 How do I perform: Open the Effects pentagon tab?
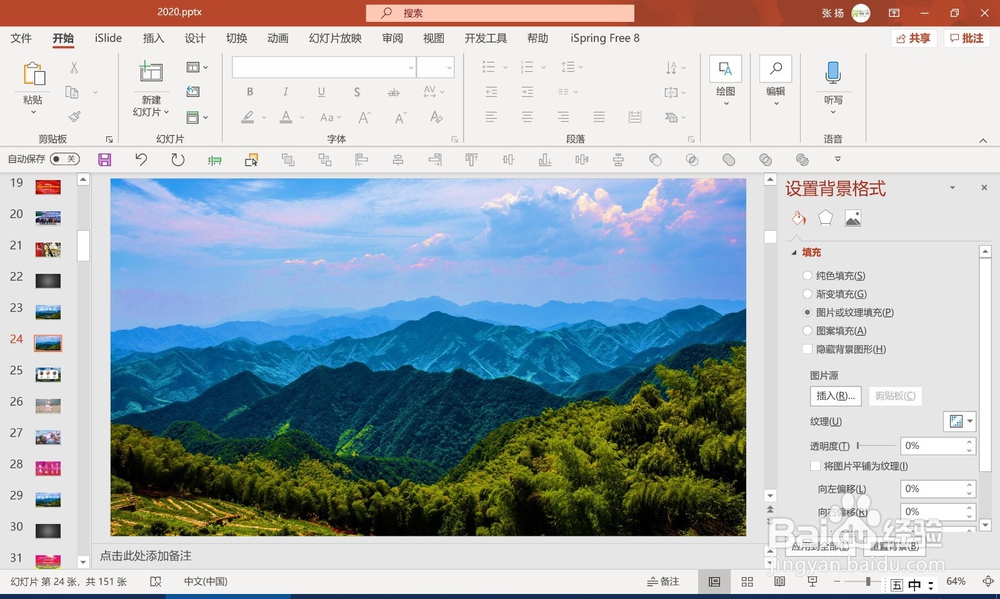(x=825, y=218)
